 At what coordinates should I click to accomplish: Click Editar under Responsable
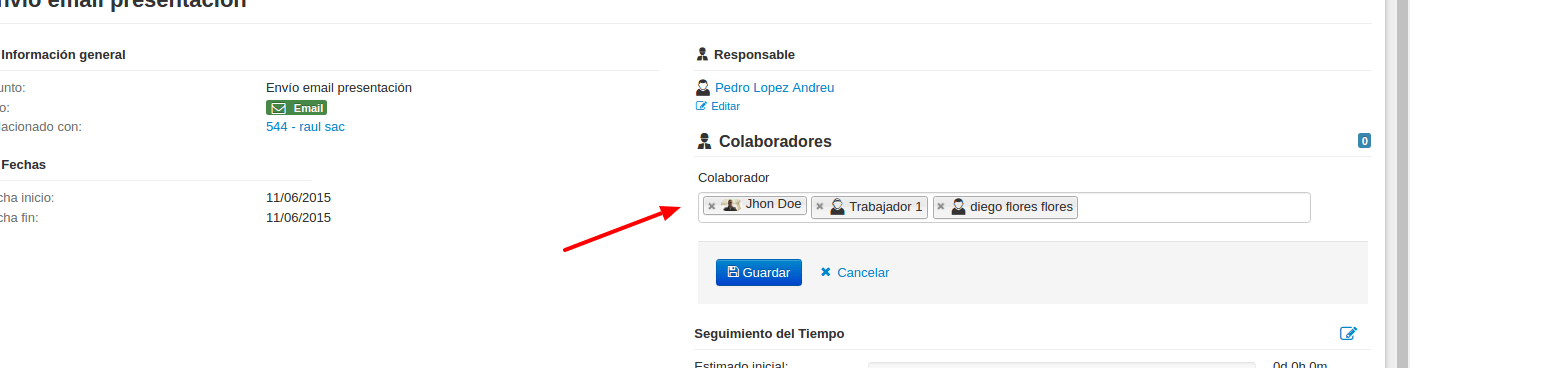click(725, 106)
